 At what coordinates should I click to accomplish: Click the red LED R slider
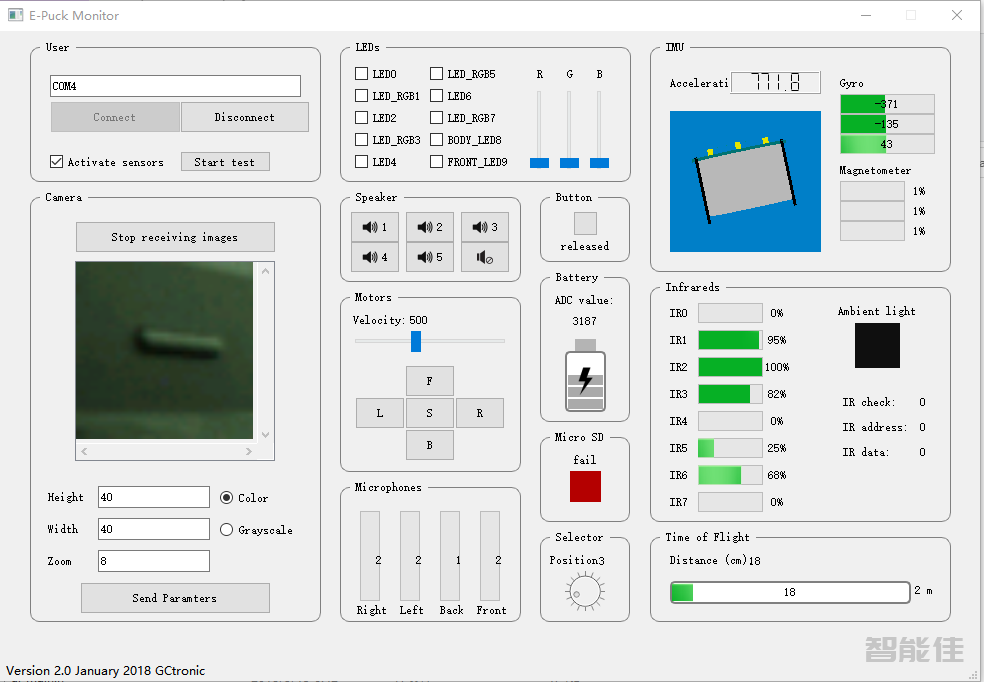tap(540, 162)
